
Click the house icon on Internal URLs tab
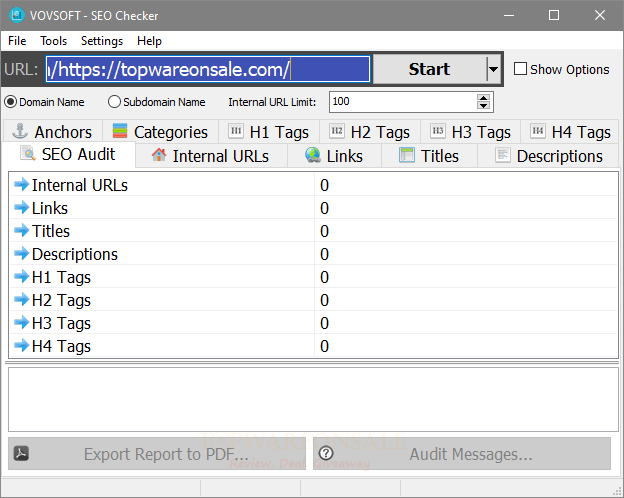click(159, 155)
